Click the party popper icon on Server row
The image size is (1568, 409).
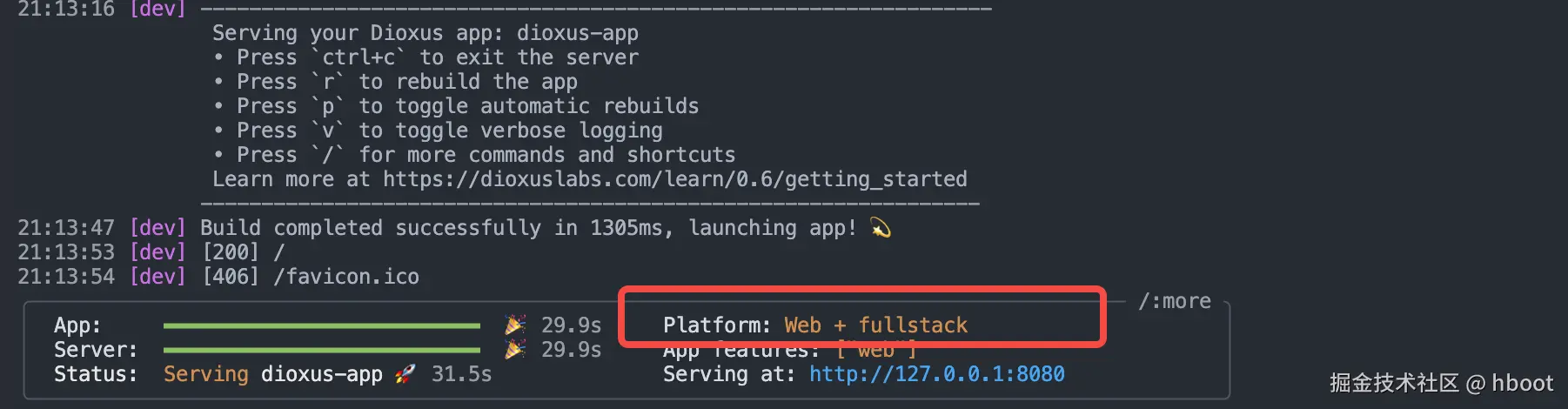pyautogui.click(x=515, y=350)
